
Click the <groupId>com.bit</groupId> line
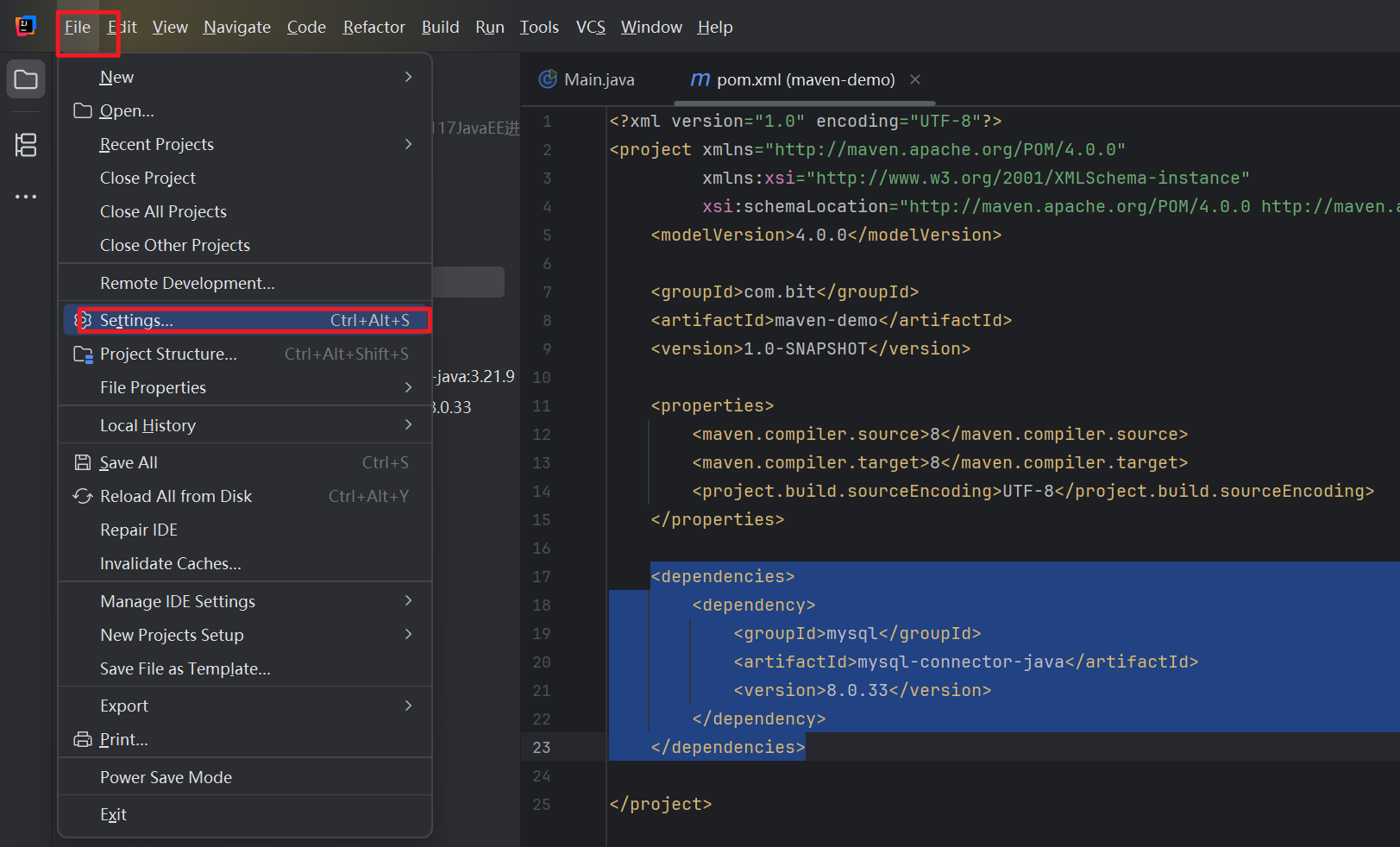[785, 292]
